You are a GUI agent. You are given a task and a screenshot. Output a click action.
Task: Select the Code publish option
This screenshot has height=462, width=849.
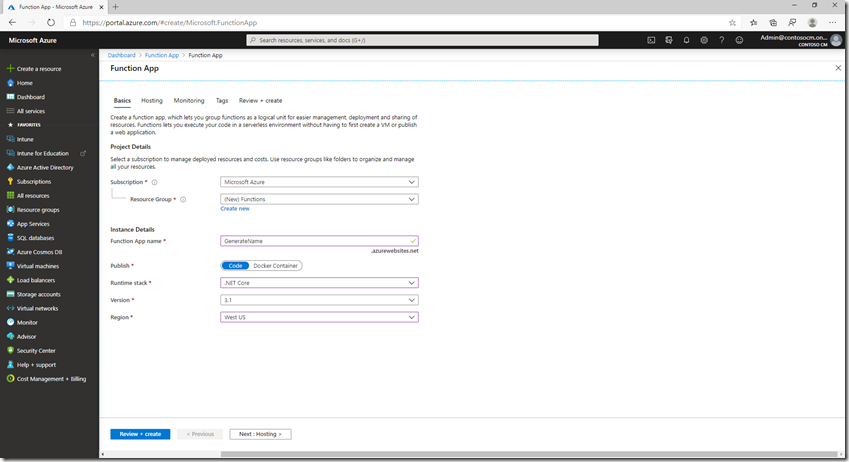click(235, 266)
